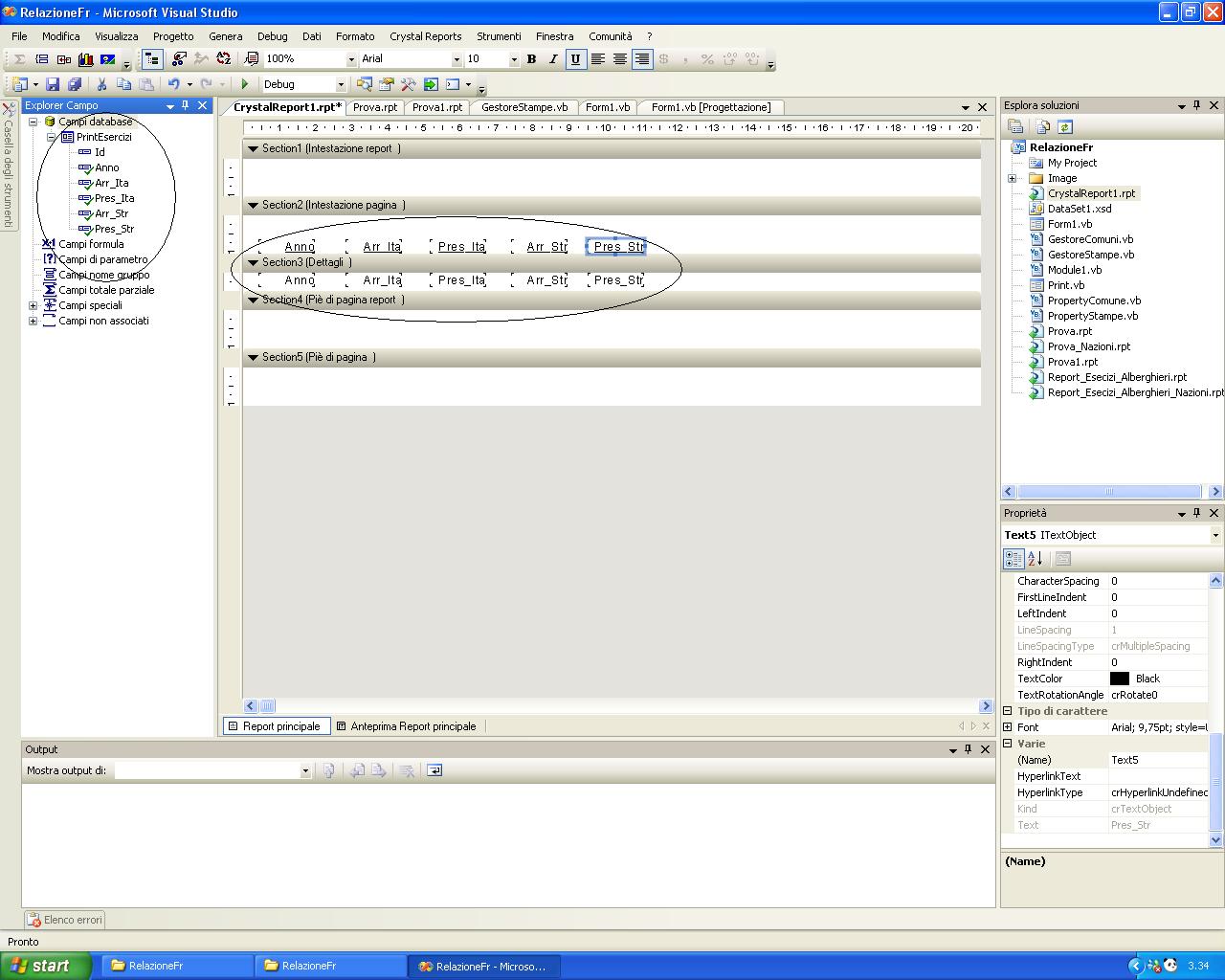The width and height of the screenshot is (1225, 980).
Task: Toggle Underline formatting button
Action: pos(575,59)
